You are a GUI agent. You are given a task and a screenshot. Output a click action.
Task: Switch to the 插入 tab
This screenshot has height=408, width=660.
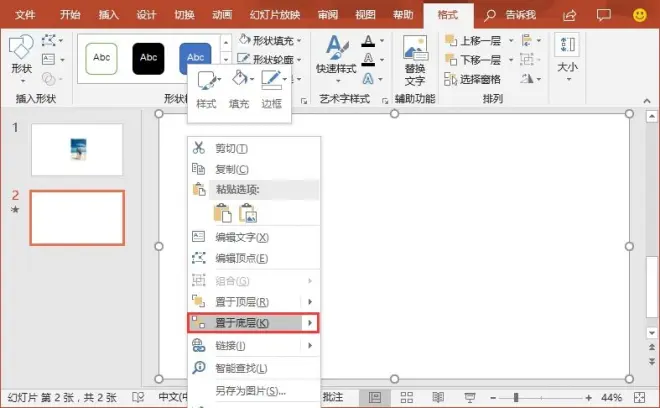pyautogui.click(x=109, y=15)
